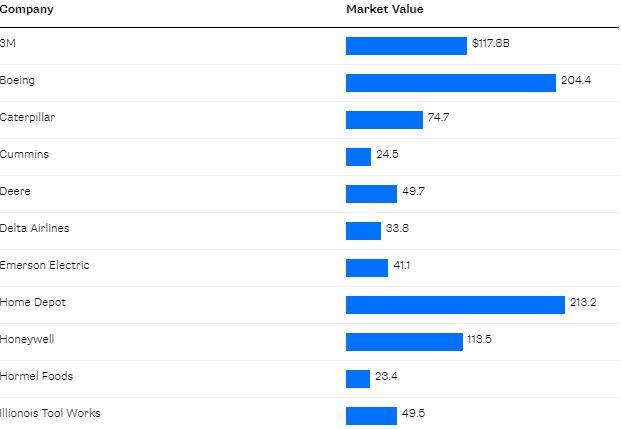Click the $117.8B value label

[x=490, y=44]
